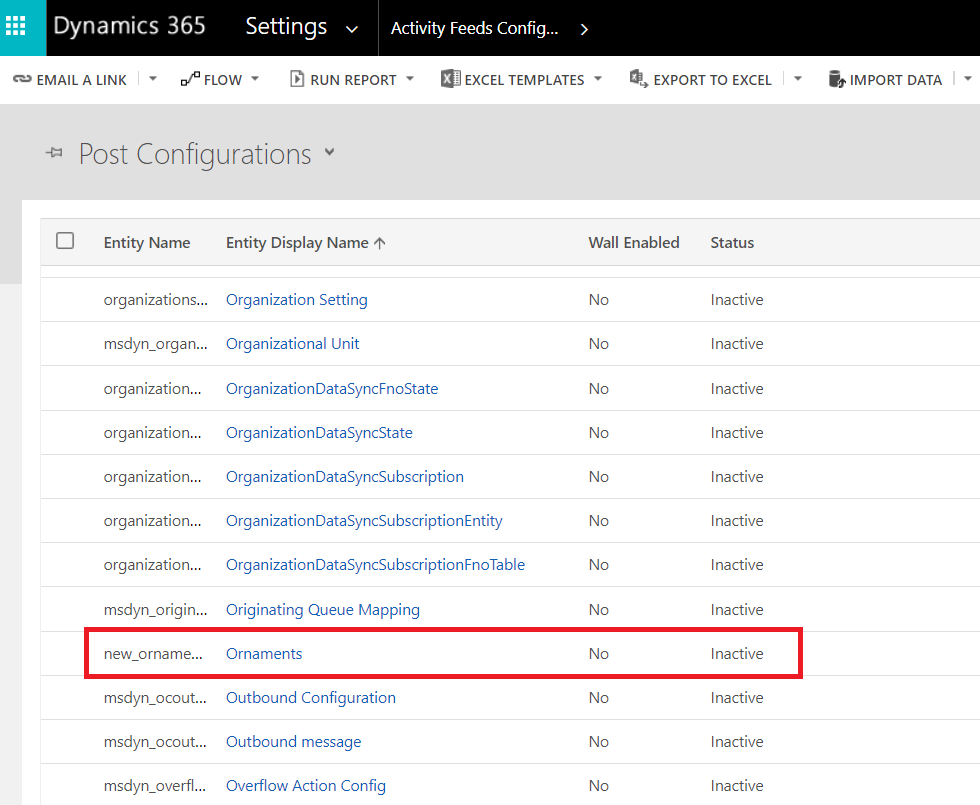Image resolution: width=980 pixels, height=805 pixels.
Task: Click the pin icon beside Post Configurations
Action: point(55,154)
